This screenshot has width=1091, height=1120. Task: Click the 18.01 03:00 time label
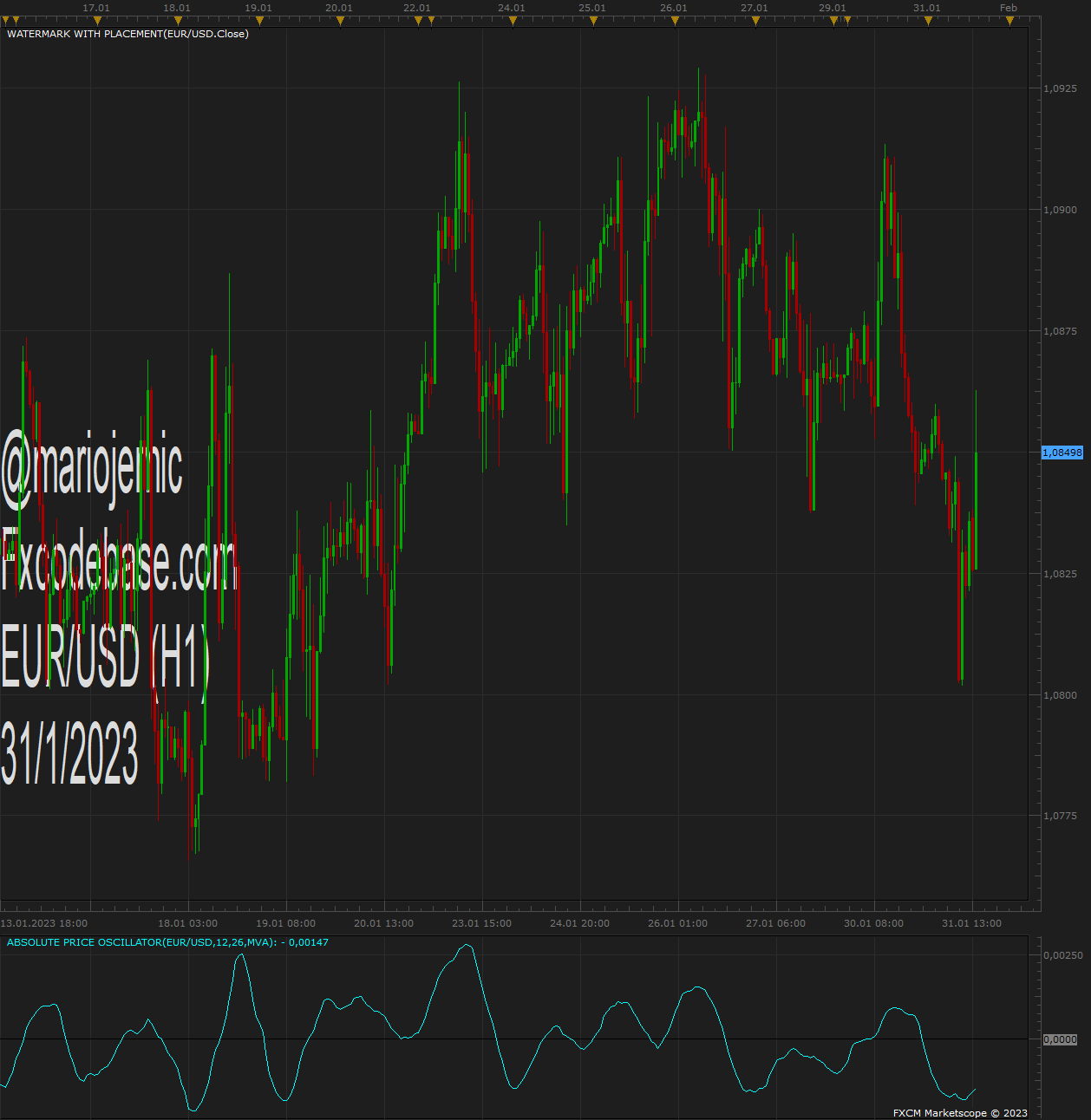[188, 923]
